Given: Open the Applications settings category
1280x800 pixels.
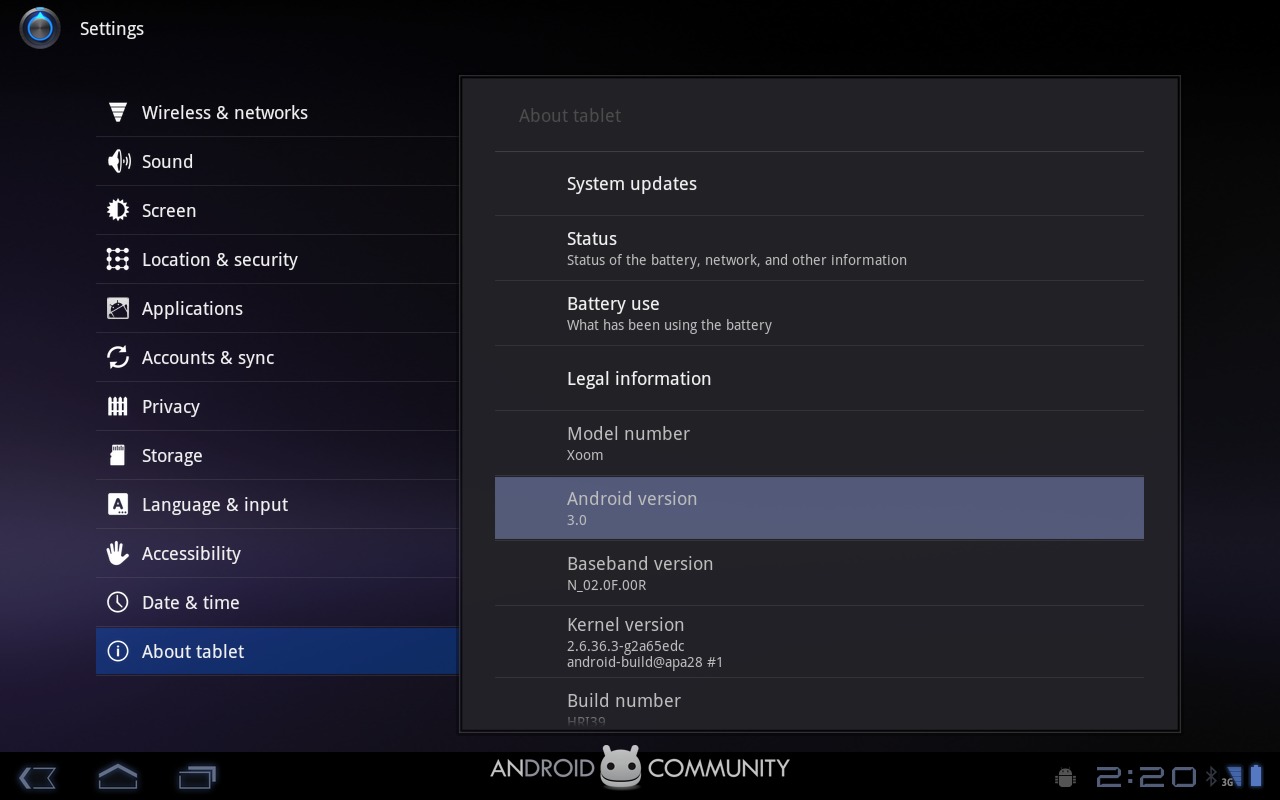Looking at the screenshot, I should 277,308.
